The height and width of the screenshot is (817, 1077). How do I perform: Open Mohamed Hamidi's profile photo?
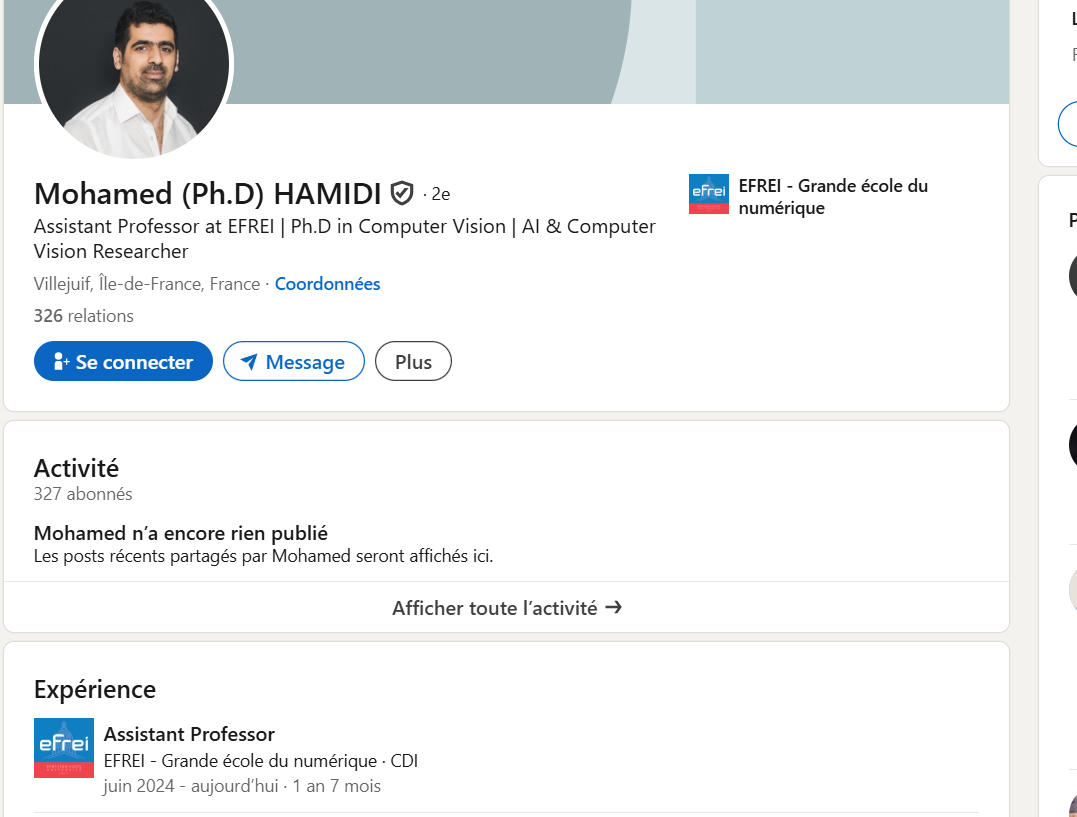(x=134, y=68)
